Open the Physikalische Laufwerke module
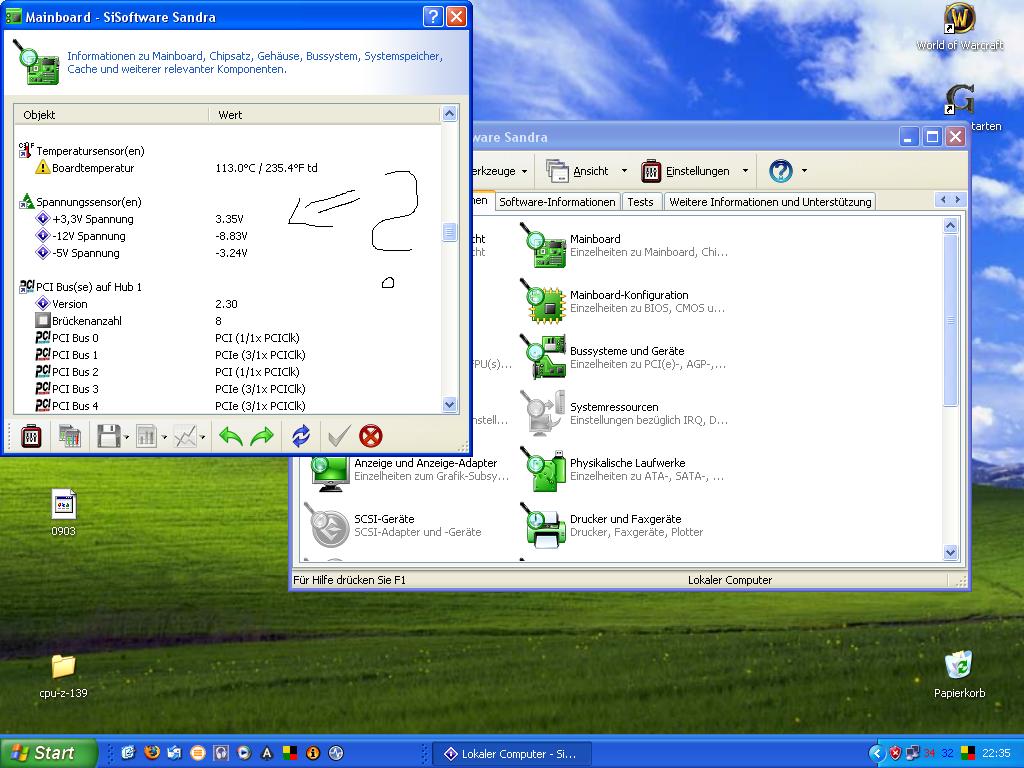 (543, 470)
